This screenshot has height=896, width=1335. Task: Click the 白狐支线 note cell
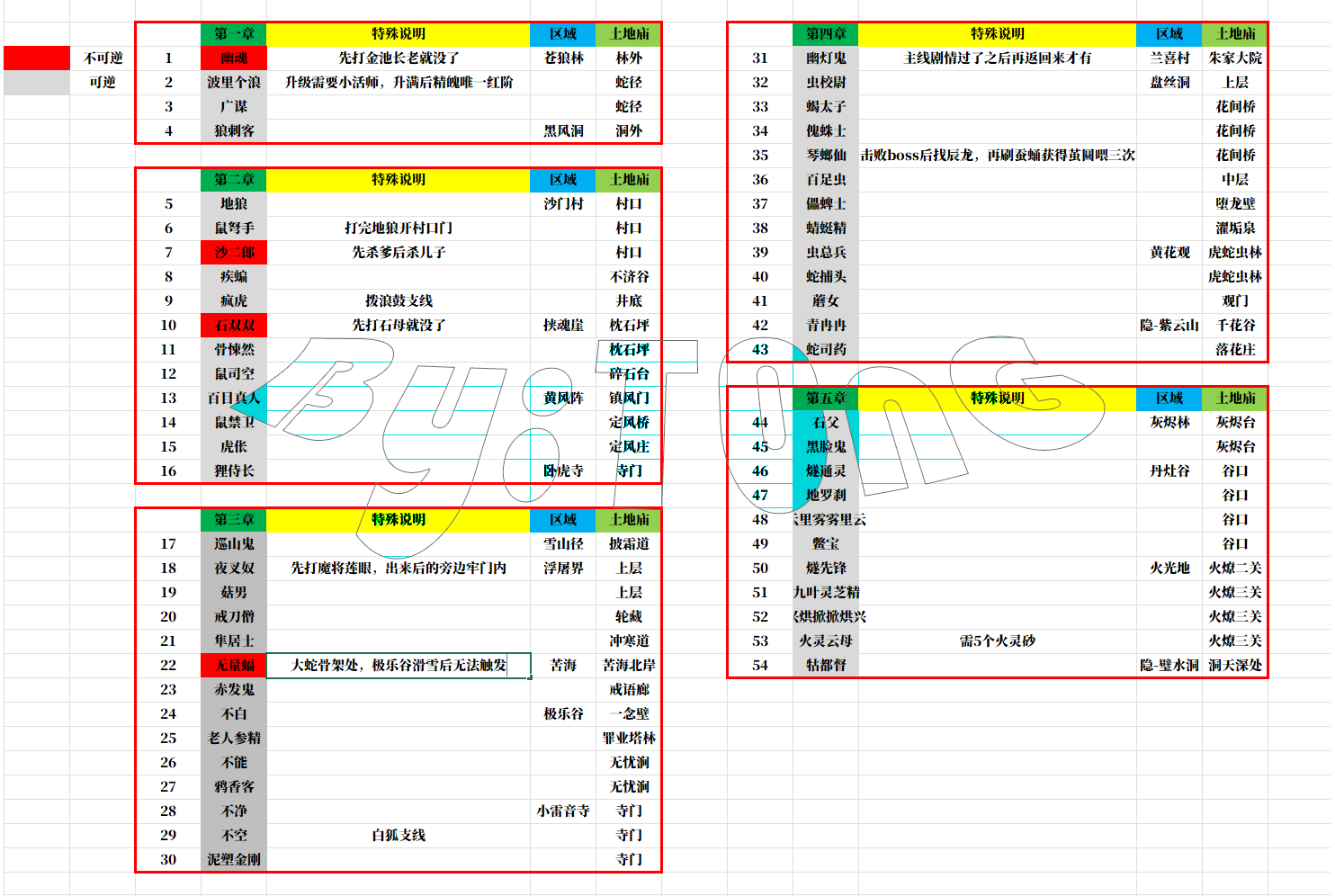click(399, 835)
